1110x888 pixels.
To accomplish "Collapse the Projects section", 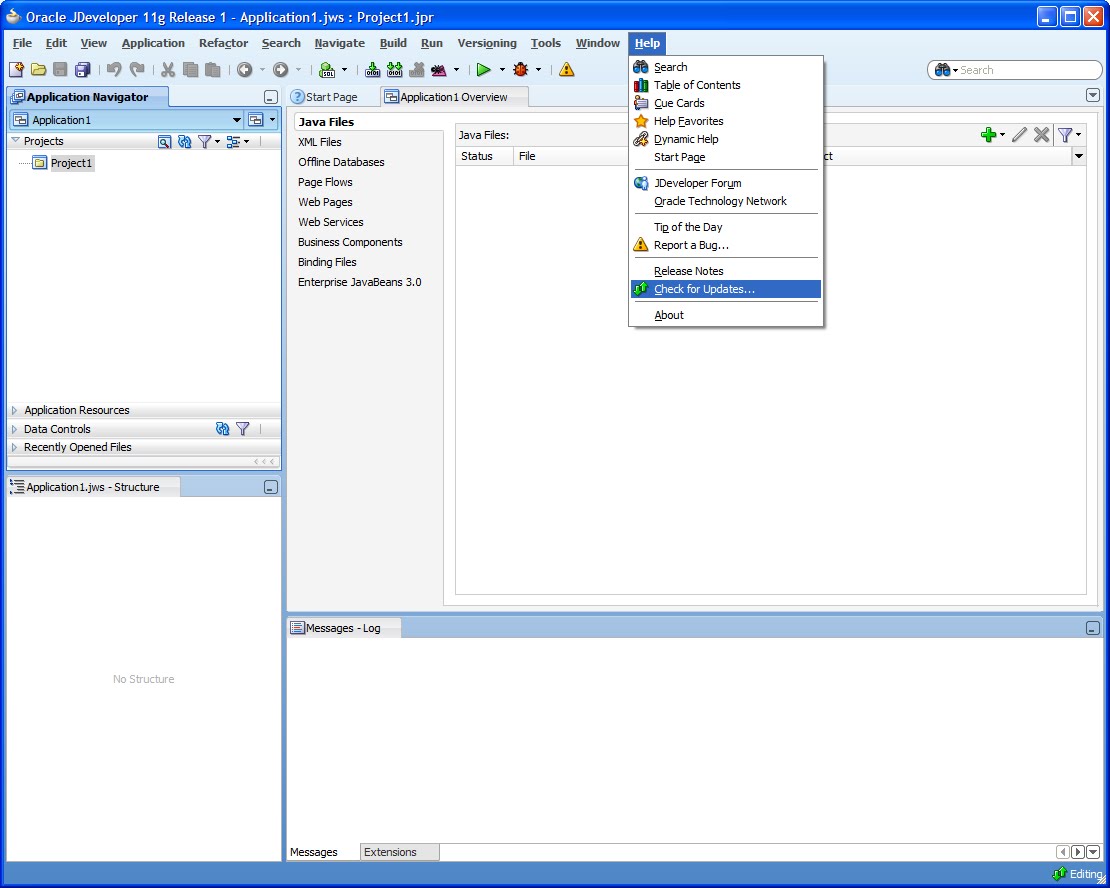I will tap(15, 141).
